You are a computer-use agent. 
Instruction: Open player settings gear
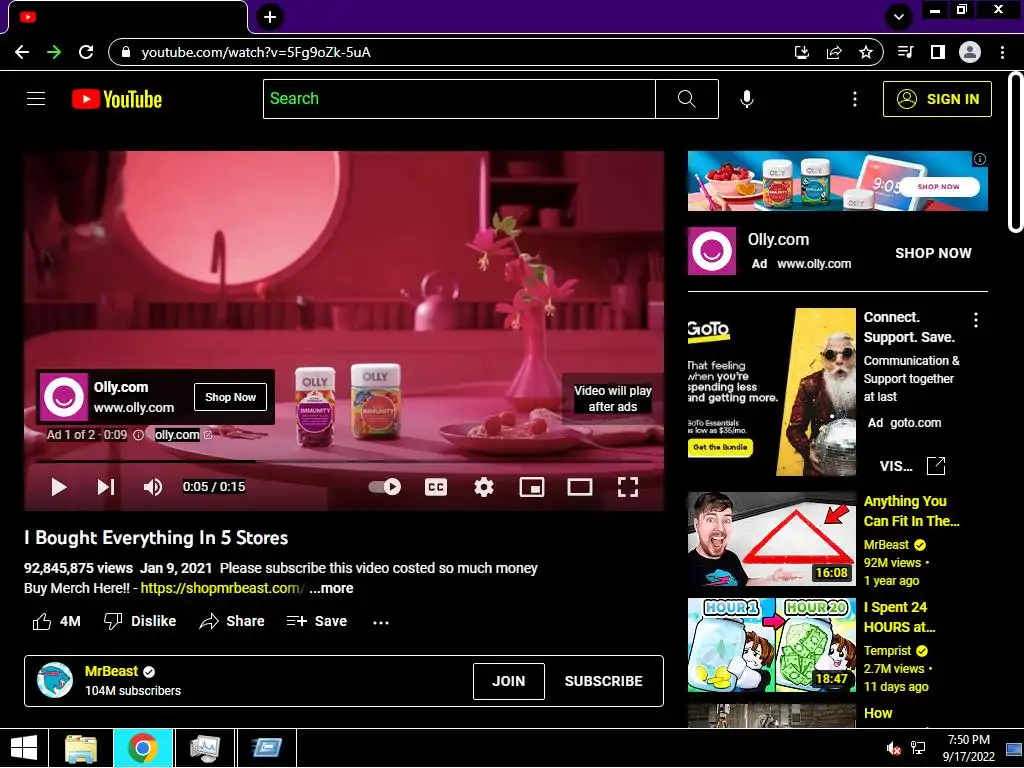[x=484, y=487]
